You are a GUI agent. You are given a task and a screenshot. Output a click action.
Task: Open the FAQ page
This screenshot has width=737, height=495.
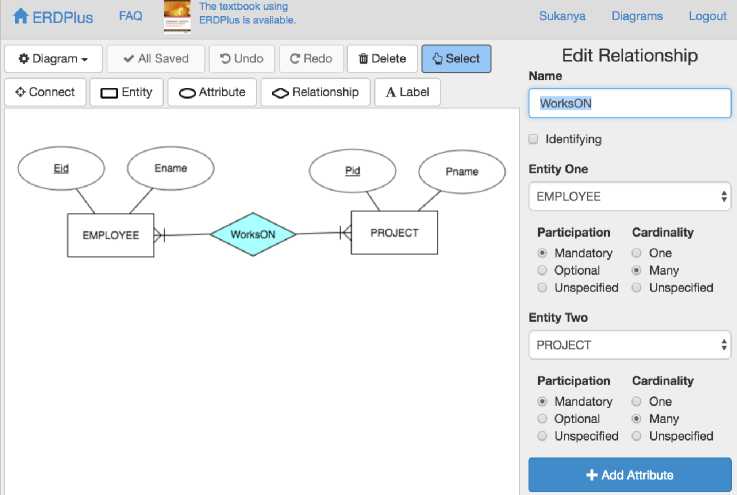point(130,16)
